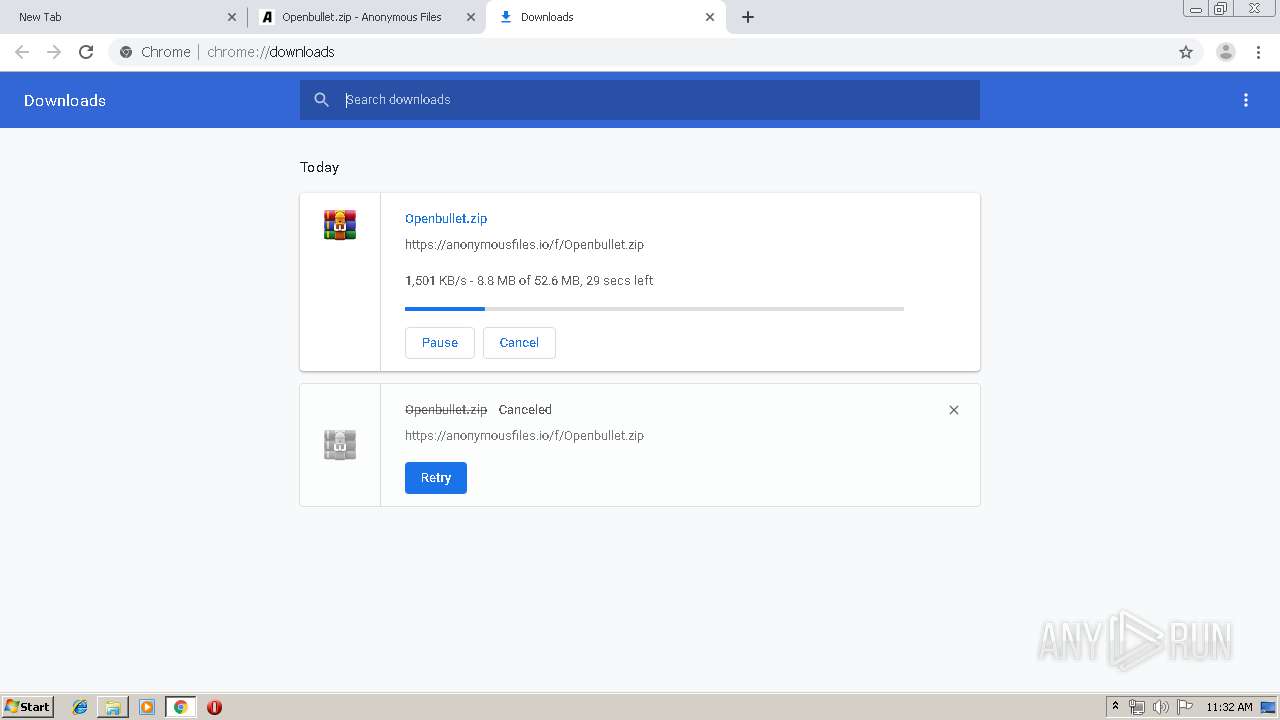Click the Show desktop tray icon

pyautogui.click(x=1269, y=707)
